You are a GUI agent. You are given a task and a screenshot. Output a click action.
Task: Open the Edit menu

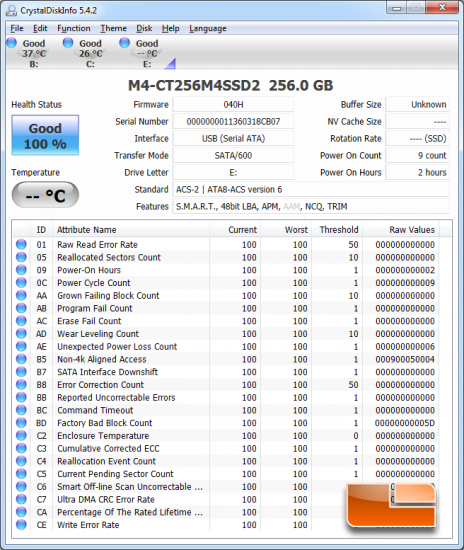(40, 28)
